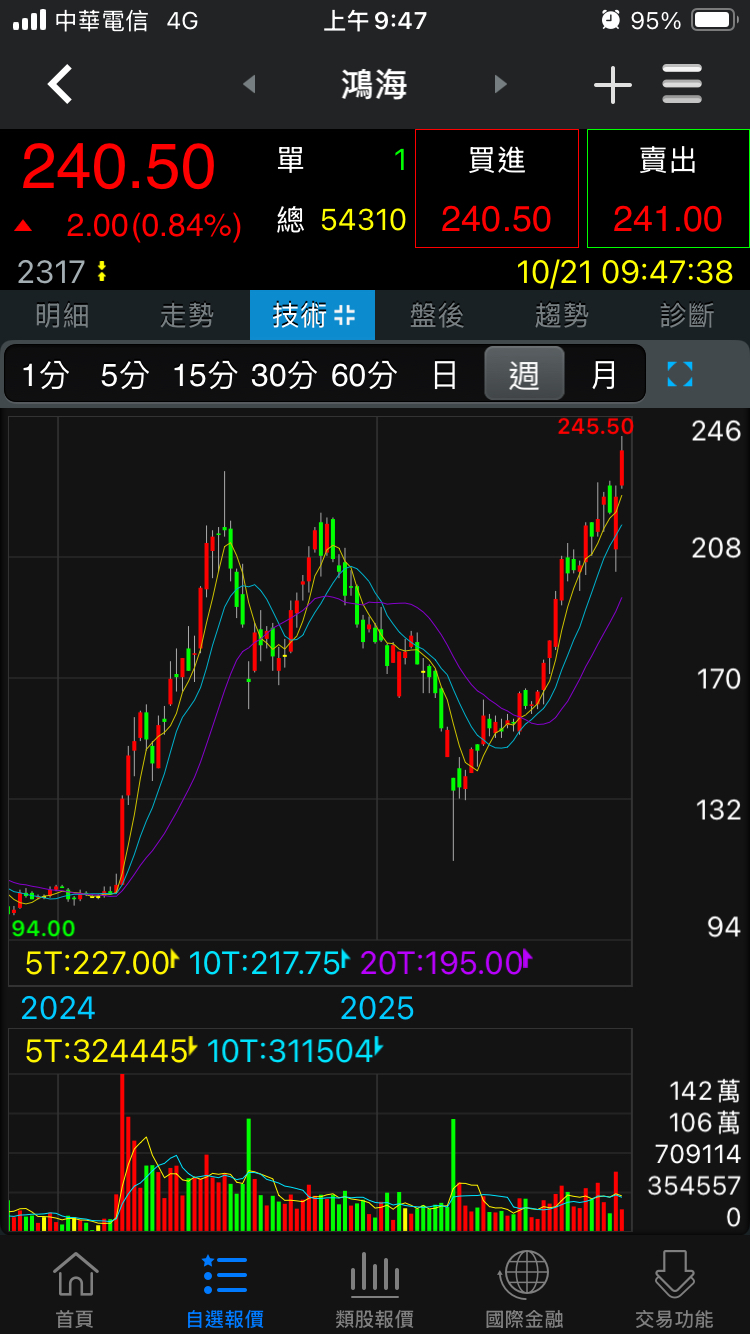The width and height of the screenshot is (750, 1334).
Task: Open the 診斷 tab
Action: tap(687, 316)
